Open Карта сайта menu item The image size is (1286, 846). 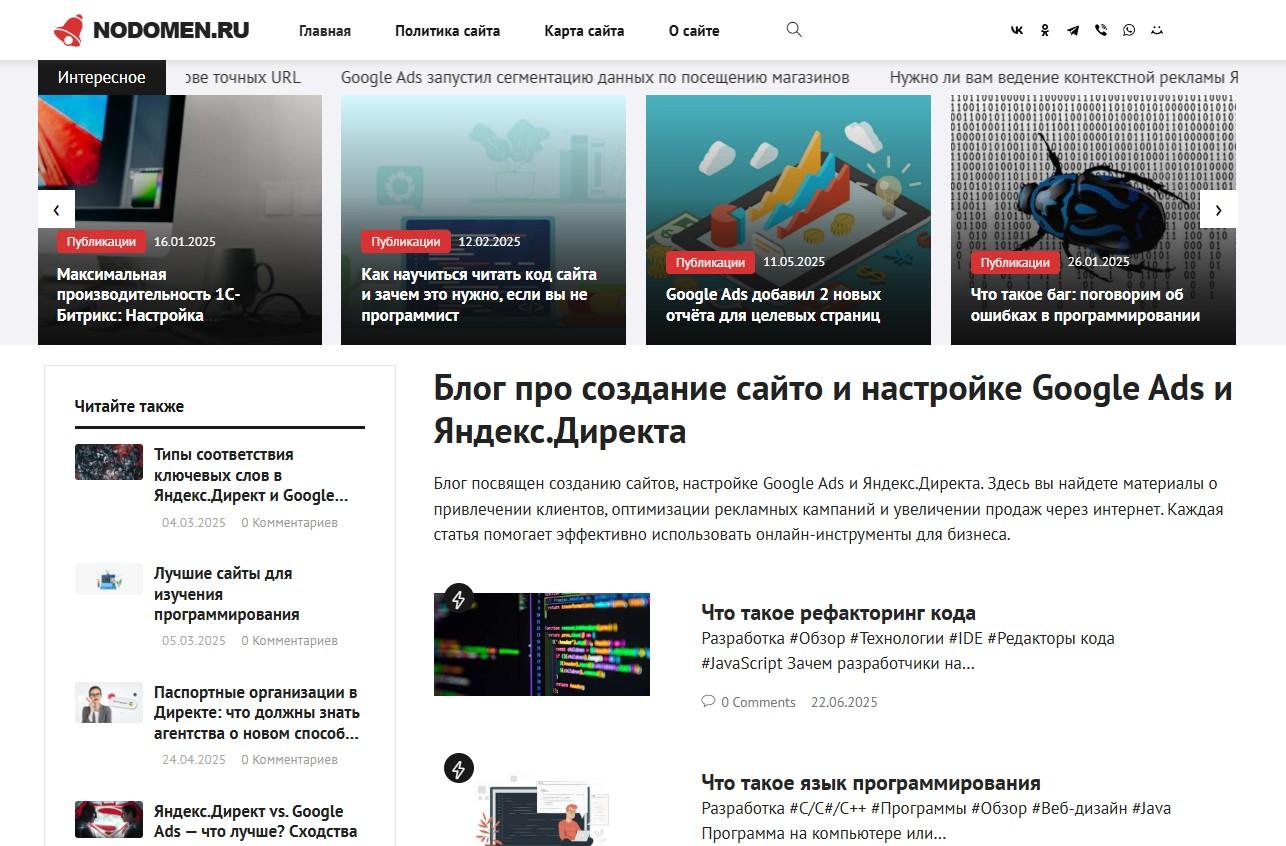pyautogui.click(x=584, y=31)
